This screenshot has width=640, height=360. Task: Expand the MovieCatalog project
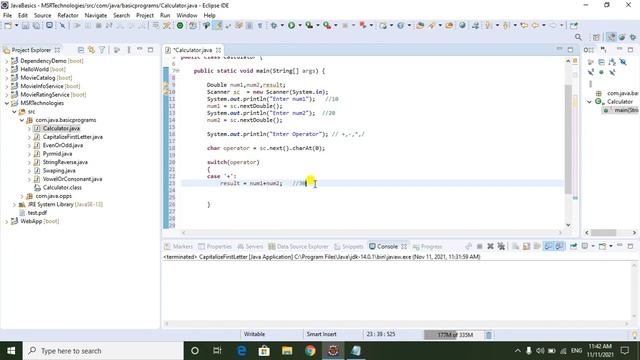pyautogui.click(x=7, y=78)
